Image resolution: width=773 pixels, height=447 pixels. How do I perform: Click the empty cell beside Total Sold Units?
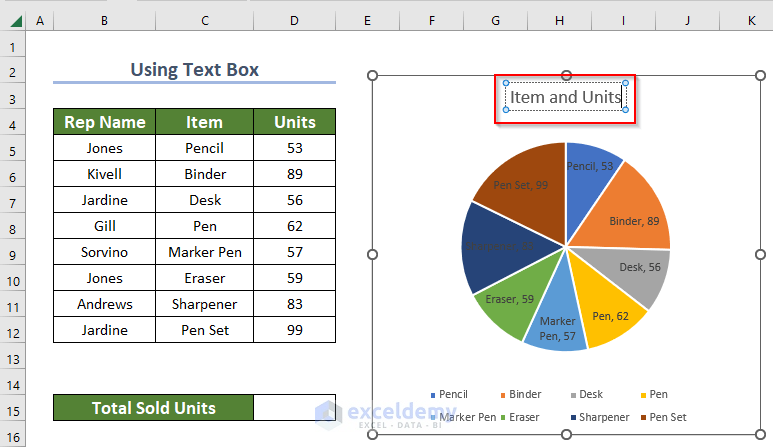pos(295,407)
